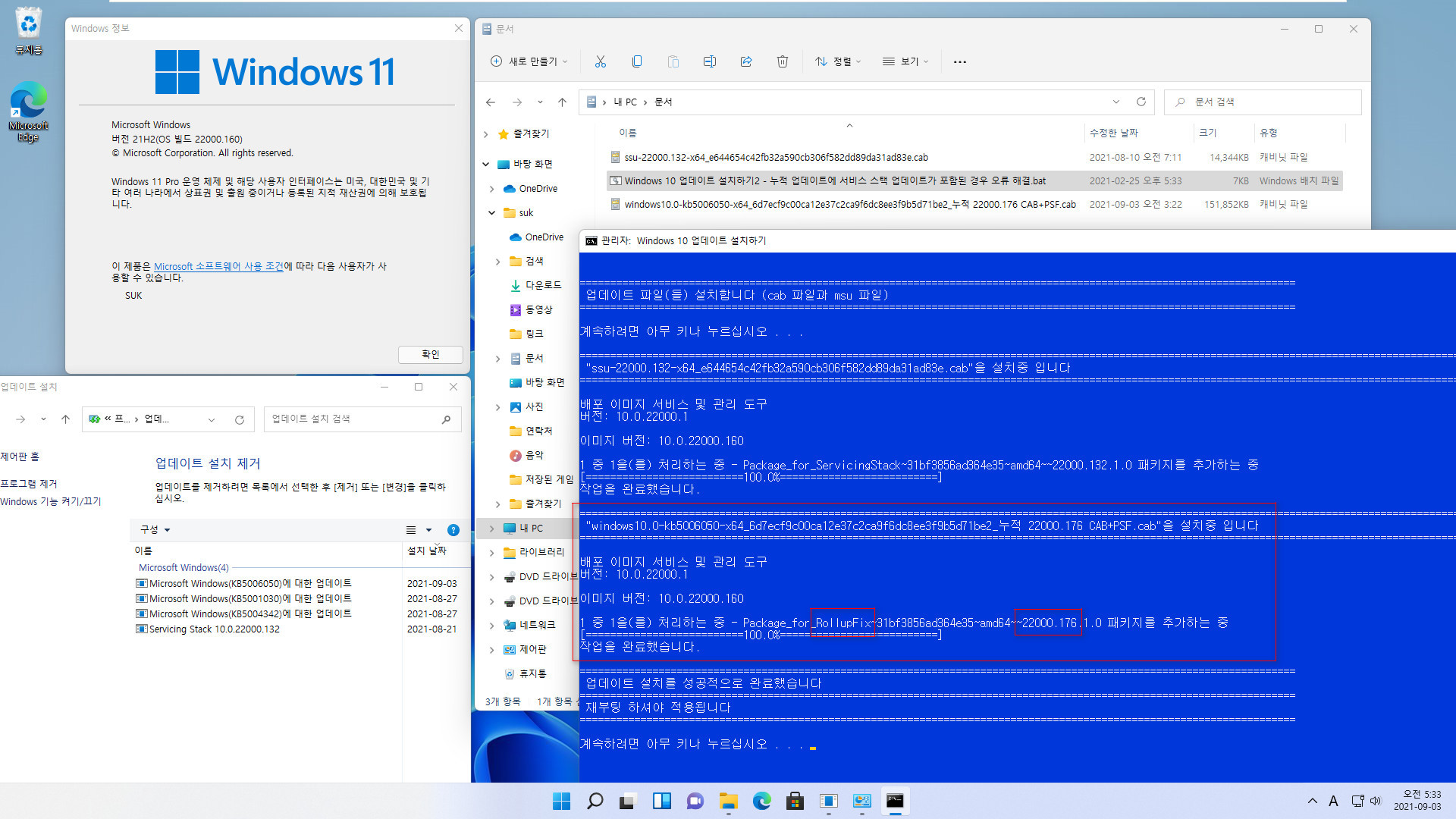Image resolution: width=1456 pixels, height=819 pixels.
Task: Sort updates by 설치 날짜 column
Action: (427, 551)
